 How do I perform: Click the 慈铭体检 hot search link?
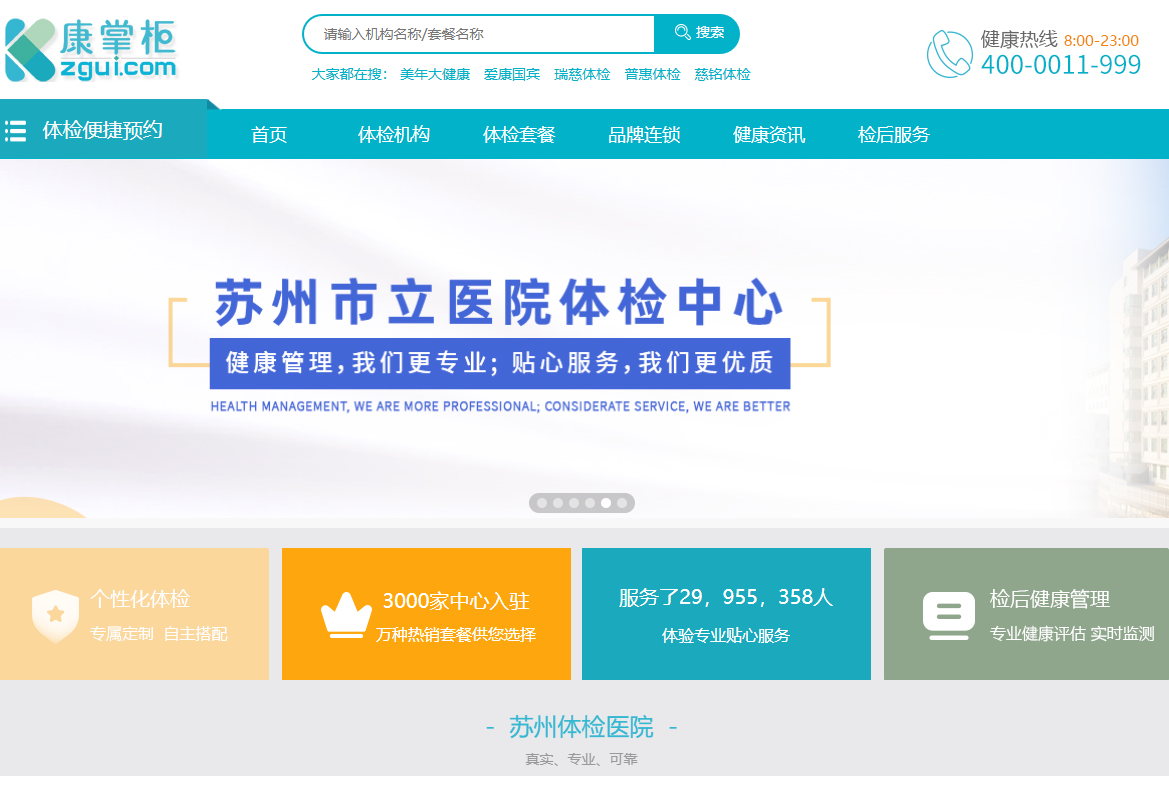722,73
